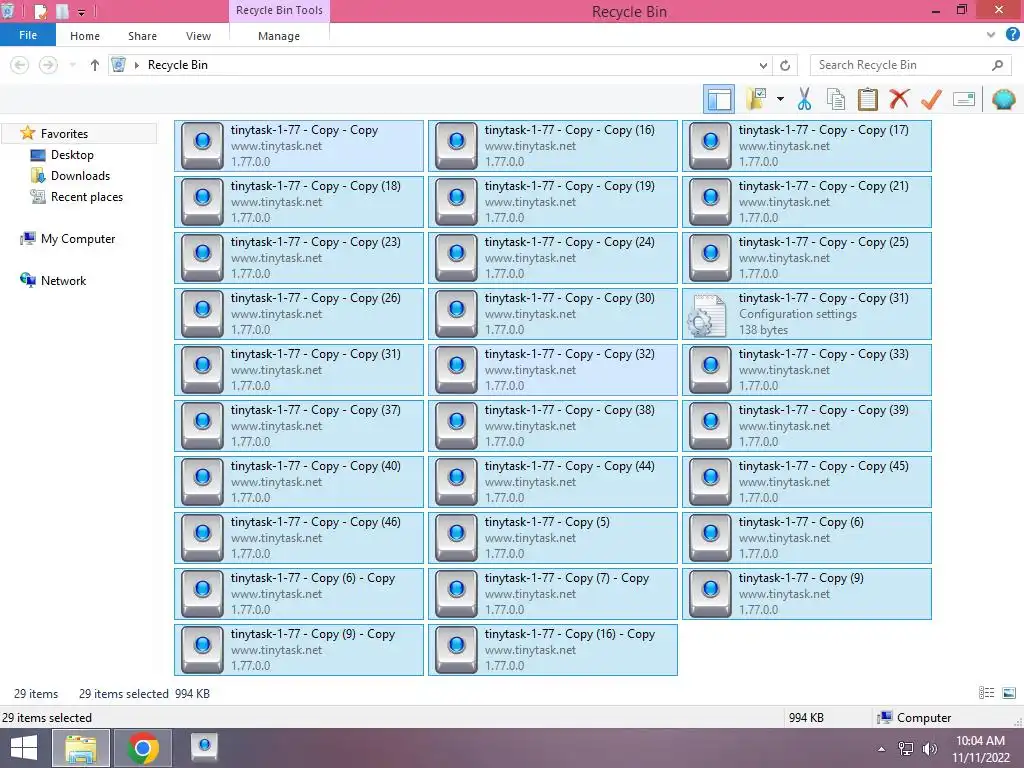Select tinytask-1-77 - Copy (9) file
Image resolution: width=1024 pixels, height=768 pixels.
point(807,594)
